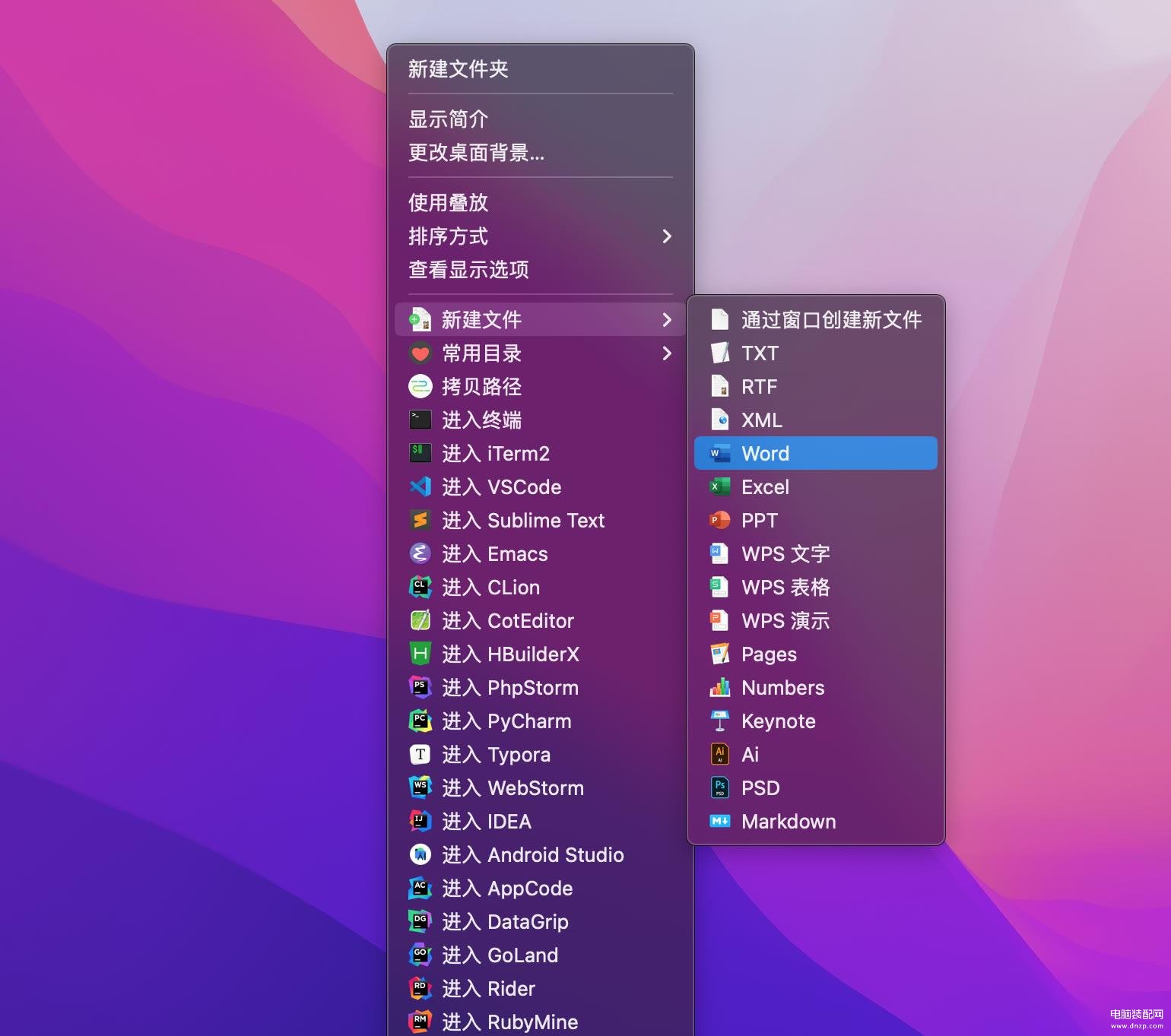Expand the 排序方式 submenu arrow

[x=667, y=236]
